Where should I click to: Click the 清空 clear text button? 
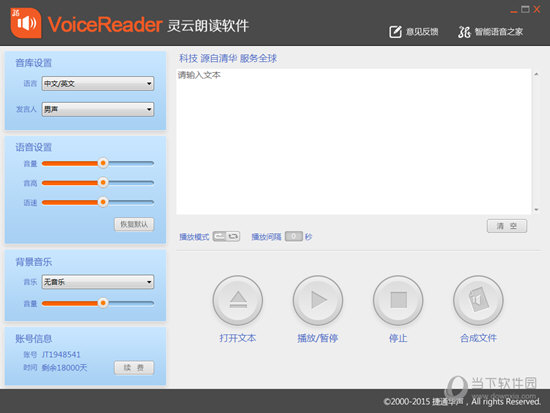coord(507,226)
